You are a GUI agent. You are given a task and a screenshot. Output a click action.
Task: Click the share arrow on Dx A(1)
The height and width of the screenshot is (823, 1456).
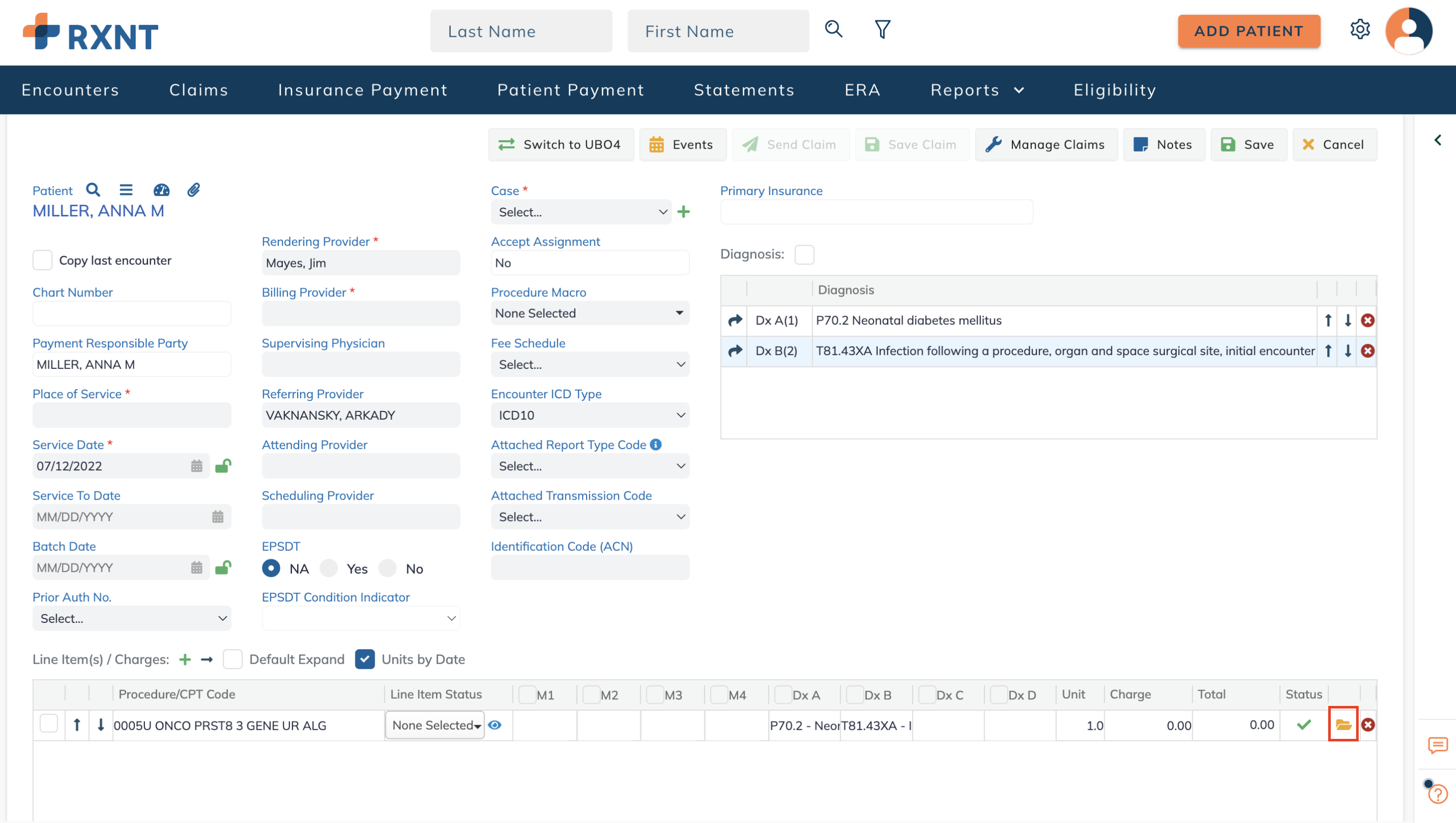click(735, 320)
